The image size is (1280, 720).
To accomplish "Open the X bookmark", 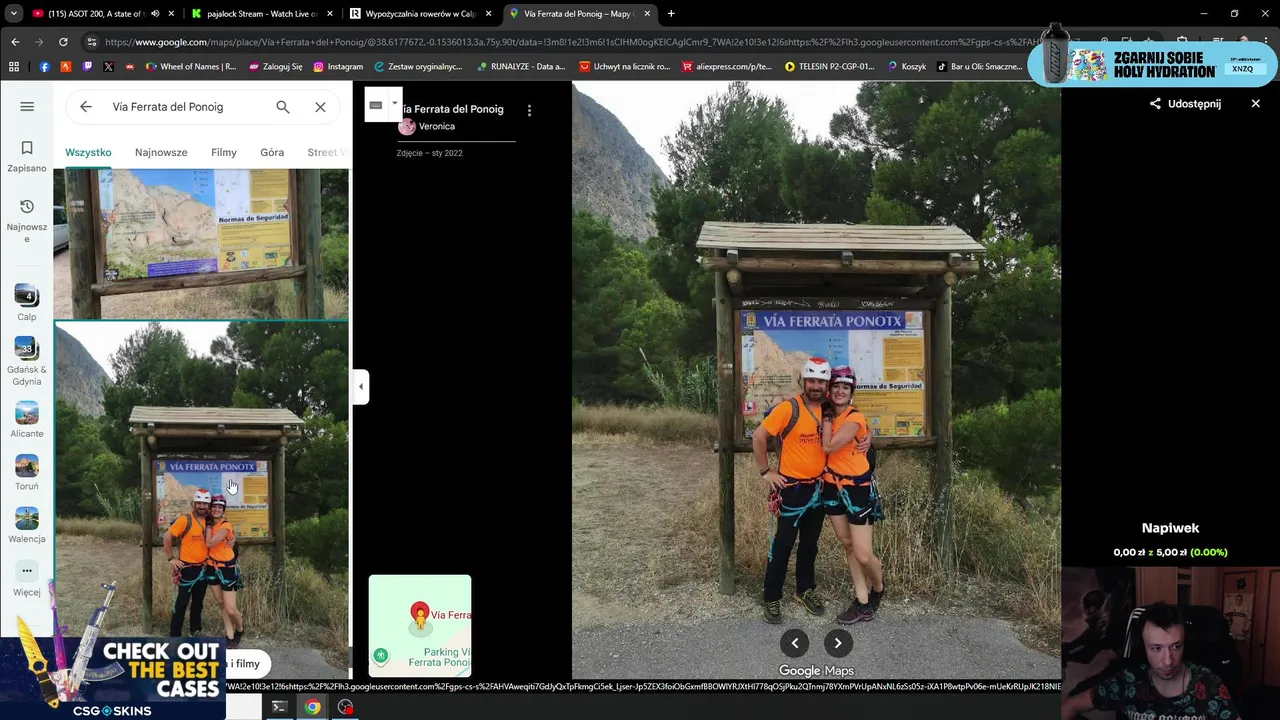I will point(108,67).
